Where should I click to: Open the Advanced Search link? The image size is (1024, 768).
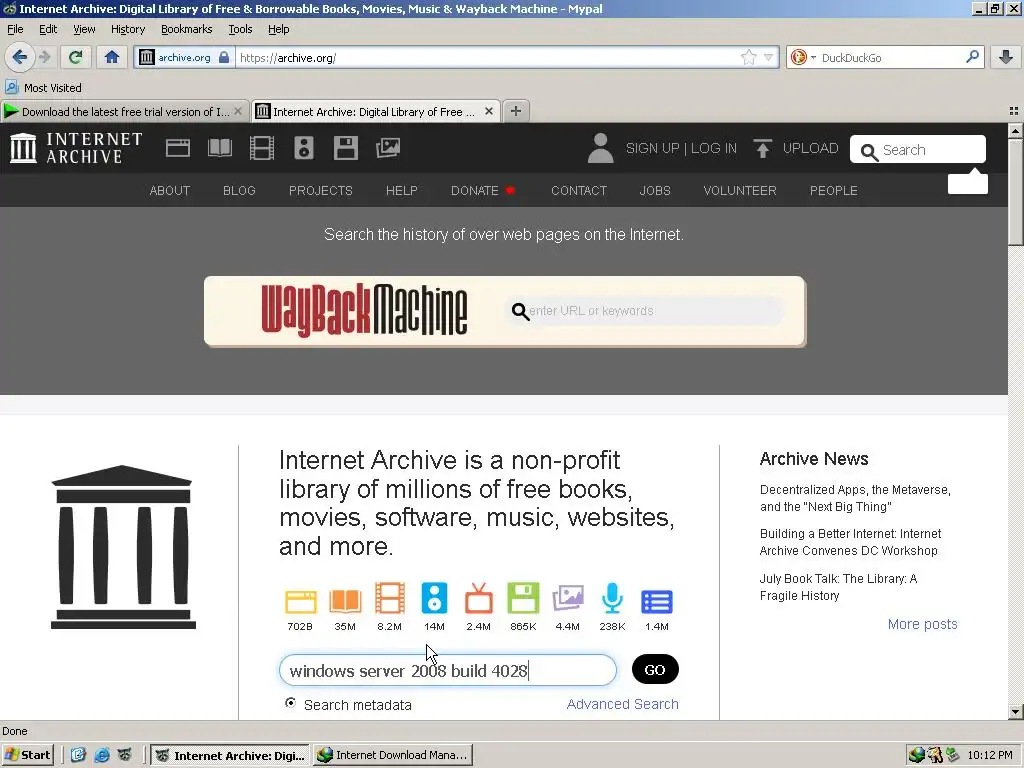point(622,704)
